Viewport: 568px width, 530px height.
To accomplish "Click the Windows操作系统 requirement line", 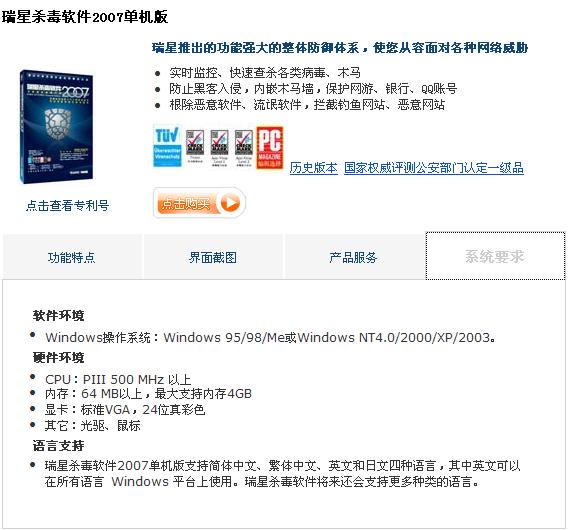I will coord(270,338).
